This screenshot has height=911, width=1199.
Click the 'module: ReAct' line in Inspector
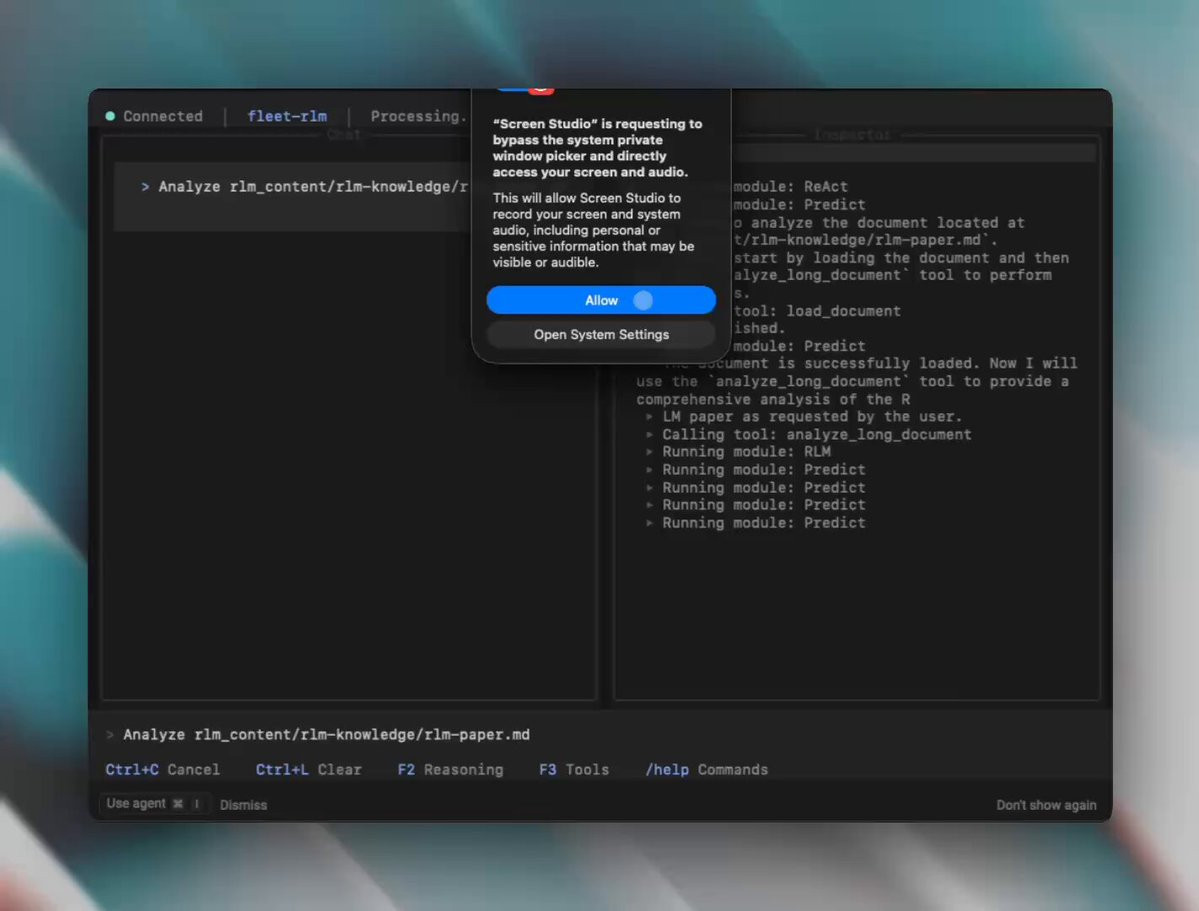790,187
